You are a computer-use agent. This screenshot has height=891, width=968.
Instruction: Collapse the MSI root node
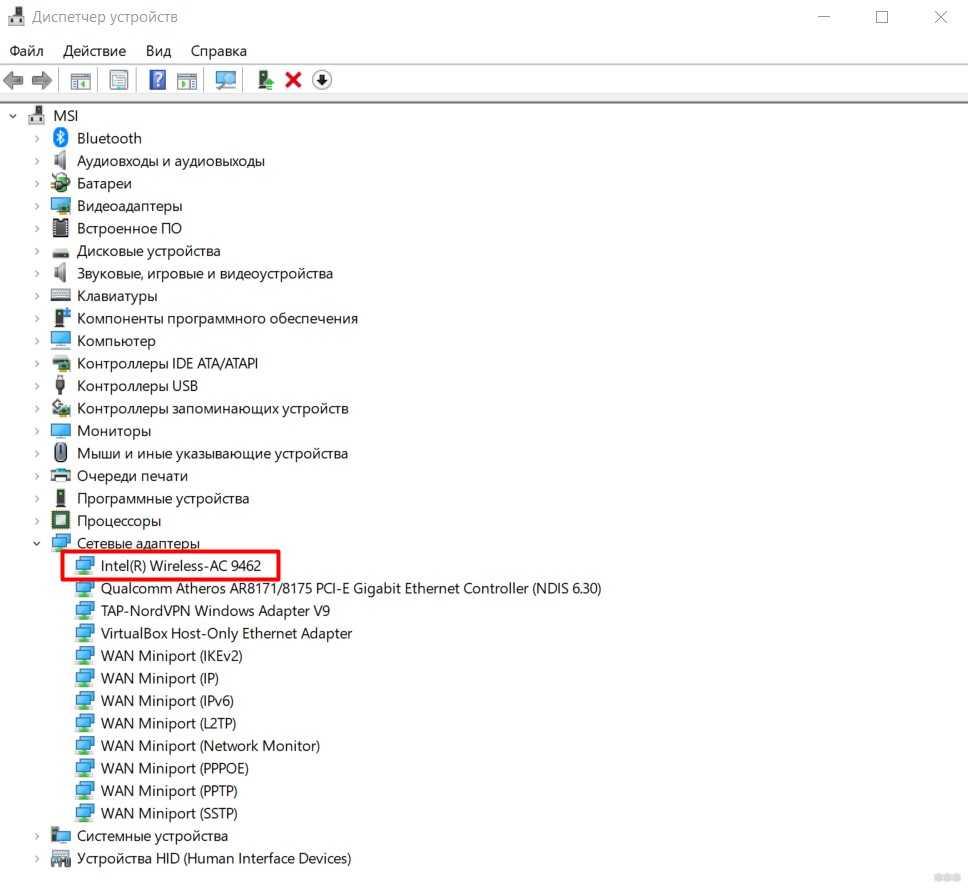pyautogui.click(x=13, y=116)
